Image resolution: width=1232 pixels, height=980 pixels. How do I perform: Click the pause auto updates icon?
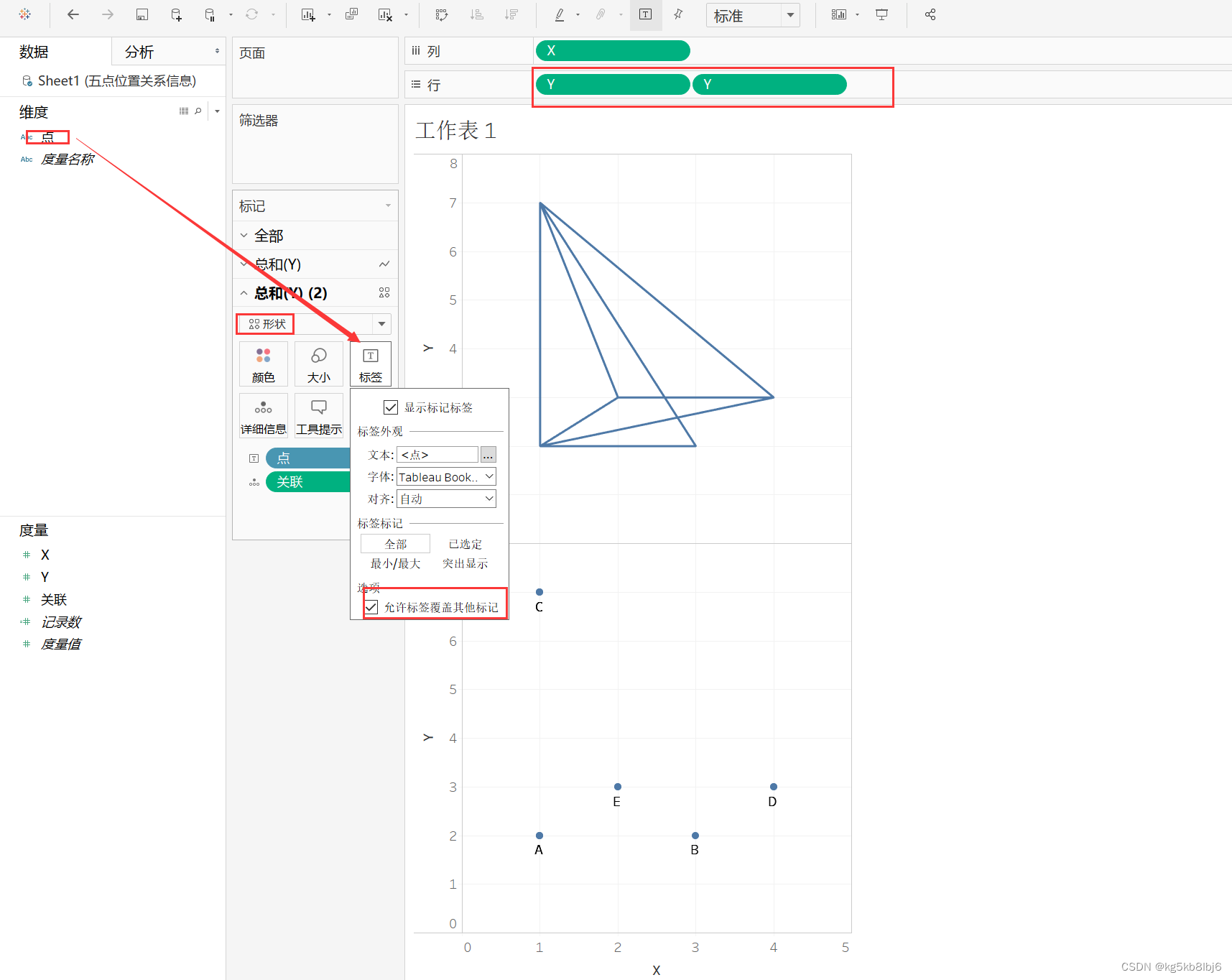click(x=210, y=14)
